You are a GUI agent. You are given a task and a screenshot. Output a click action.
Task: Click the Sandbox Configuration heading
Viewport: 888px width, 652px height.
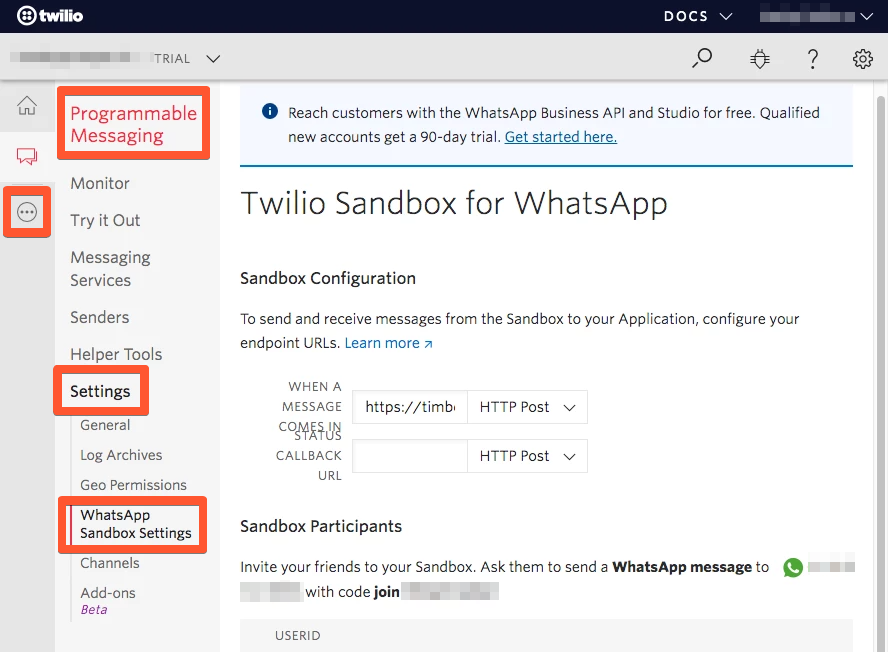tap(328, 278)
